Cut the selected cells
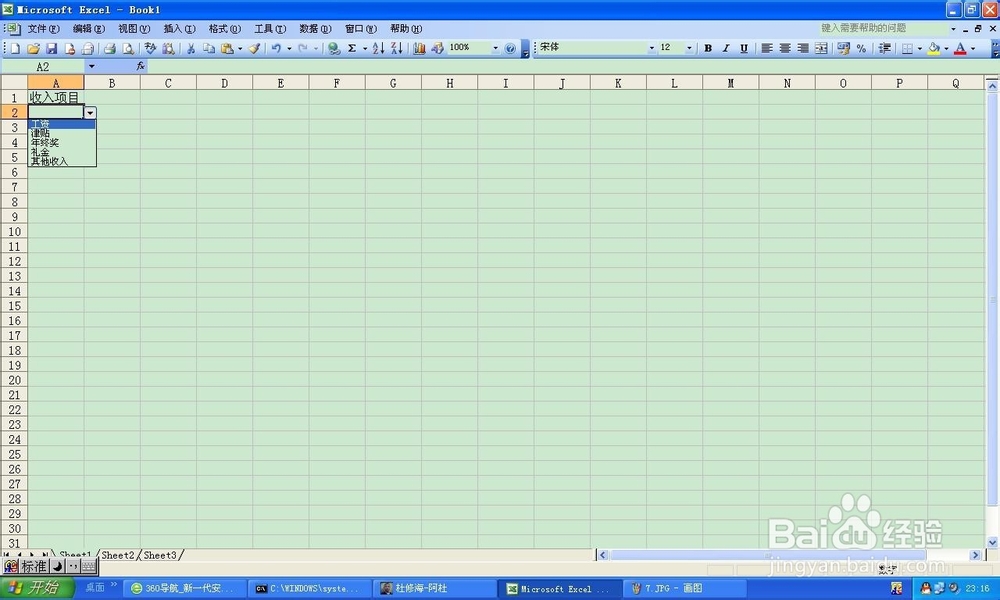The image size is (1000, 600). click(x=190, y=48)
